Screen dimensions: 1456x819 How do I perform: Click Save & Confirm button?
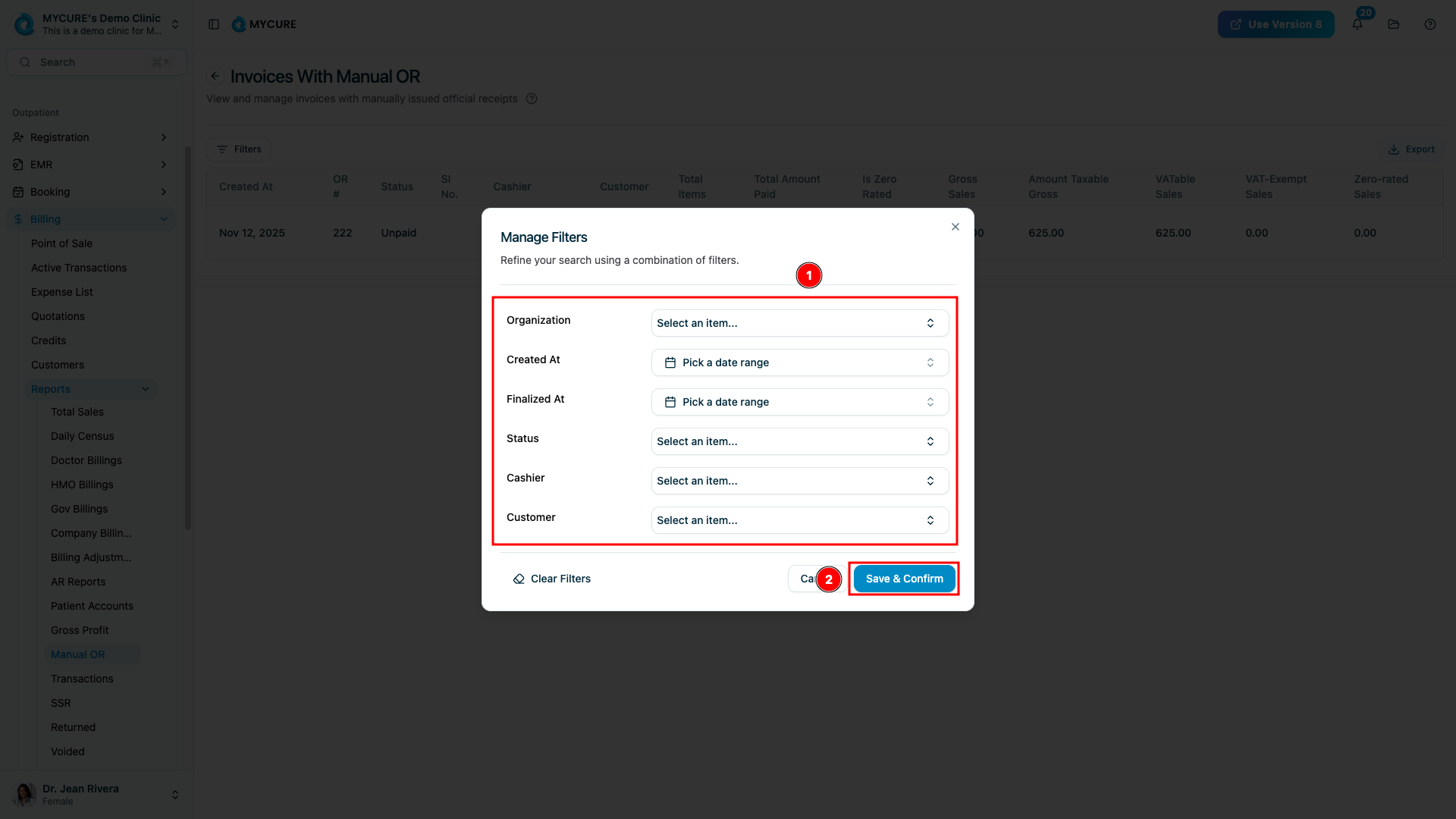pyautogui.click(x=904, y=579)
